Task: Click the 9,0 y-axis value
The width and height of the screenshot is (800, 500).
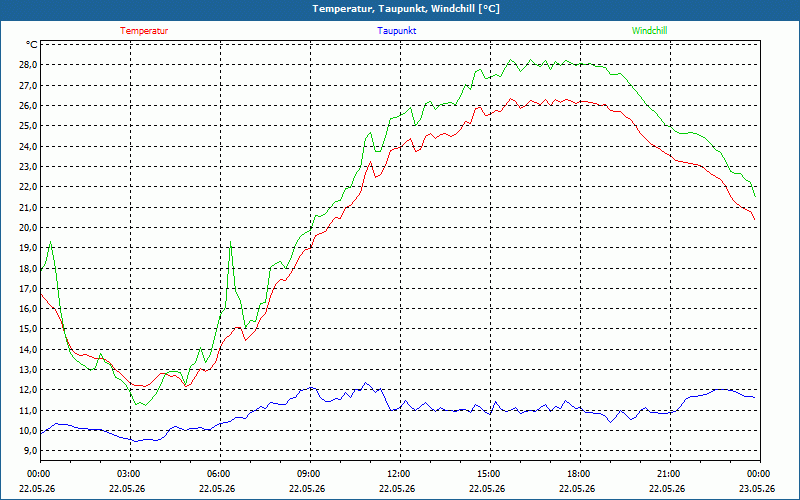Action: [31, 451]
